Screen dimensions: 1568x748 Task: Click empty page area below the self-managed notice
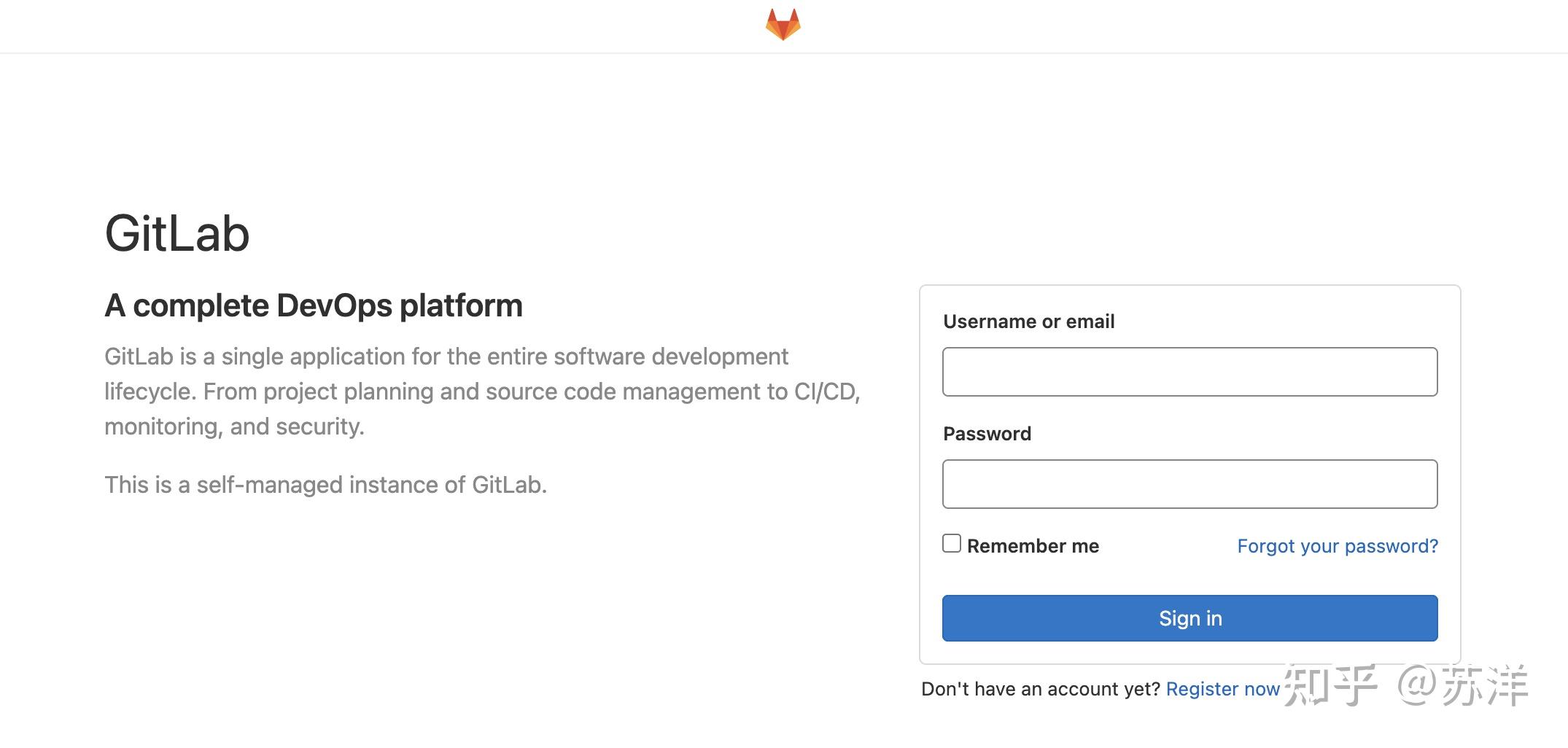coord(438,620)
